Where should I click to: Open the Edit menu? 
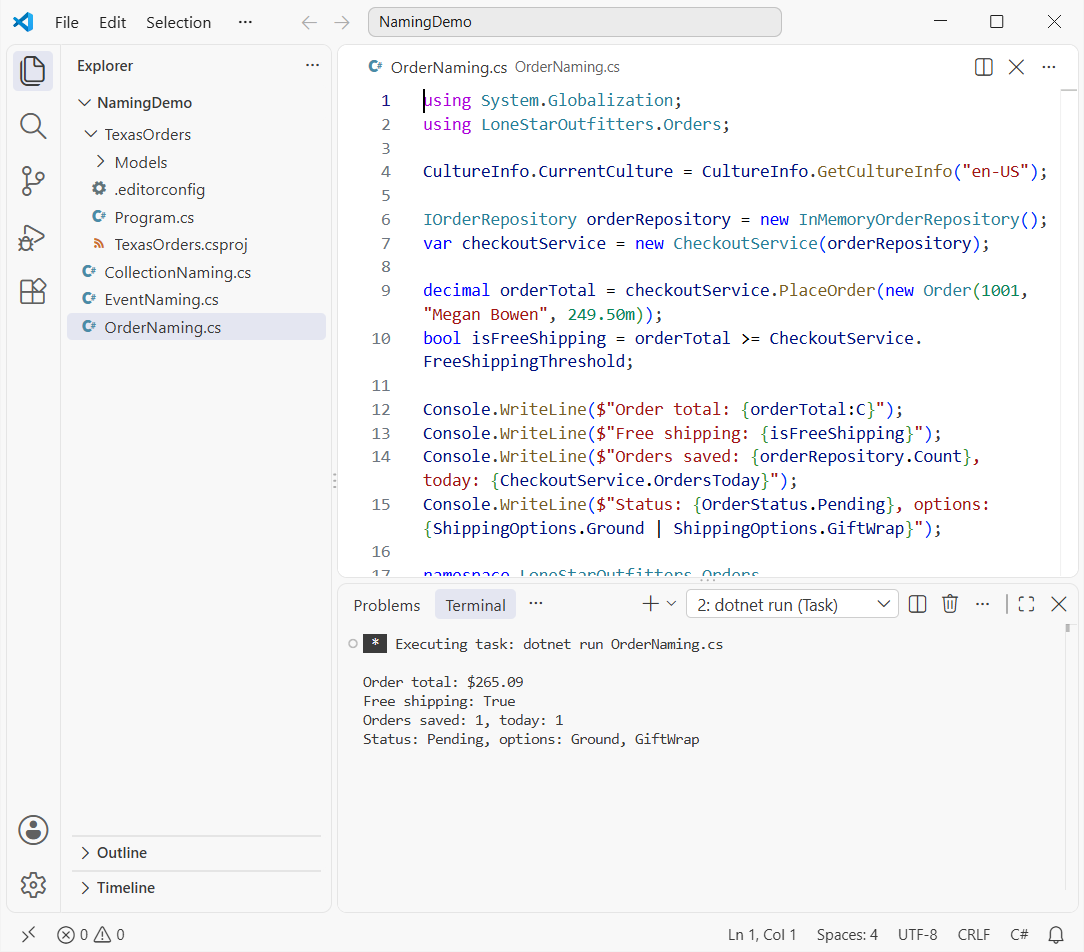point(112,22)
